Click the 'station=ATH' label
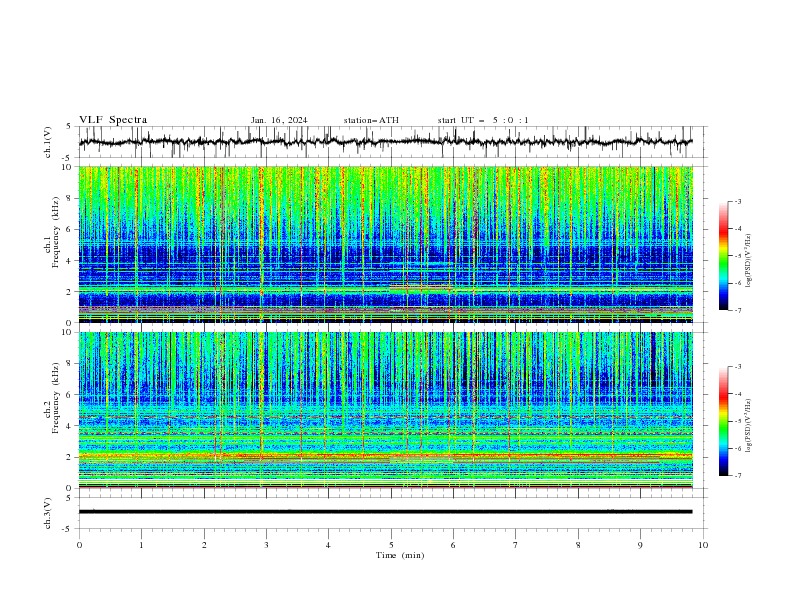Viewport: 792px width, 612px height. click(x=371, y=120)
